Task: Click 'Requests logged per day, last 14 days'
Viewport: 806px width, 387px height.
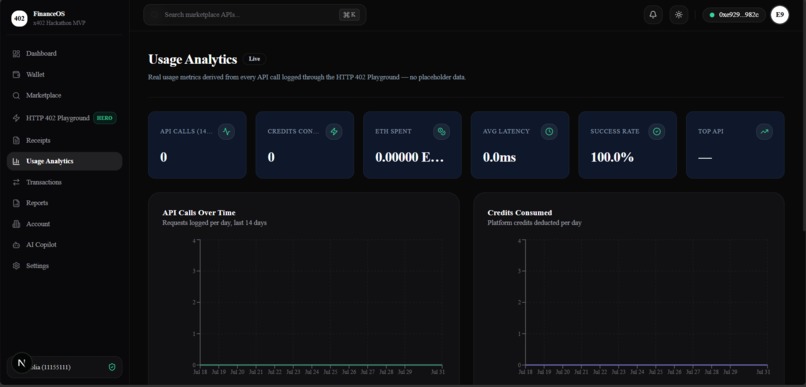Action: (x=214, y=223)
